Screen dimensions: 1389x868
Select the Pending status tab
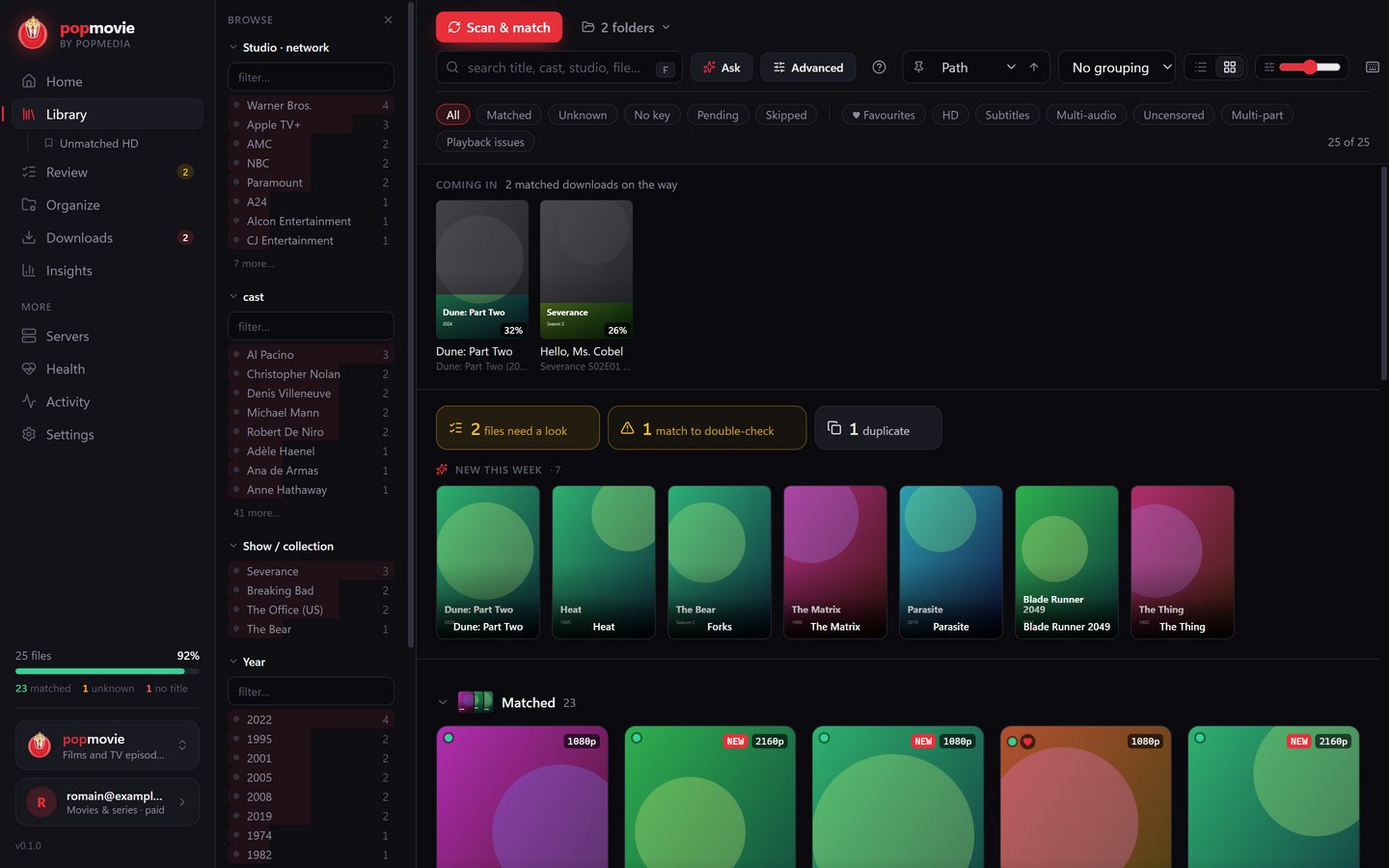(x=718, y=115)
